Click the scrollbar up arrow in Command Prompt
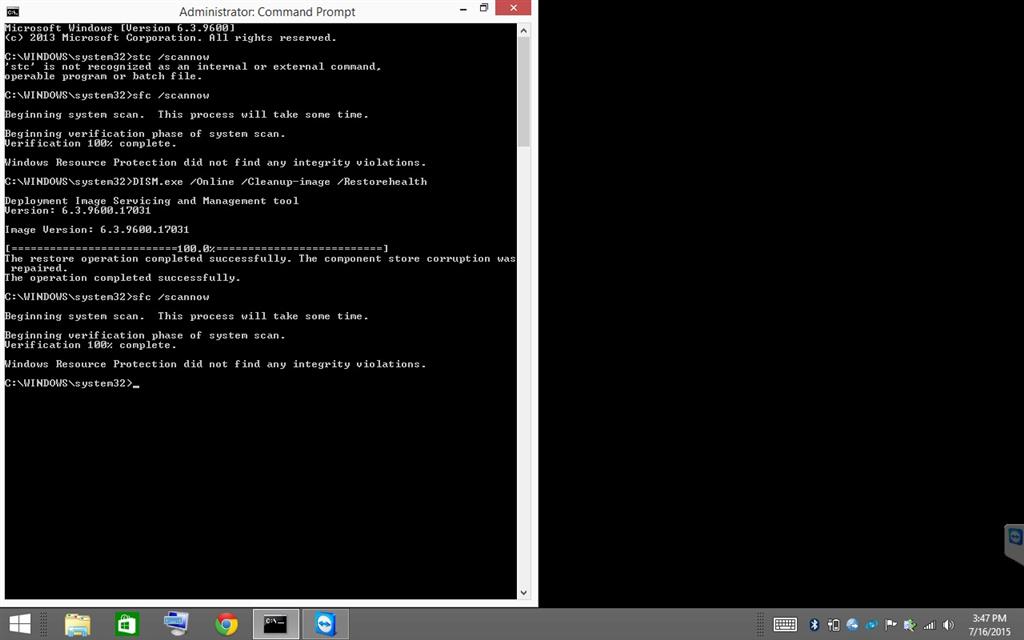This screenshot has width=1024, height=640. click(x=524, y=30)
